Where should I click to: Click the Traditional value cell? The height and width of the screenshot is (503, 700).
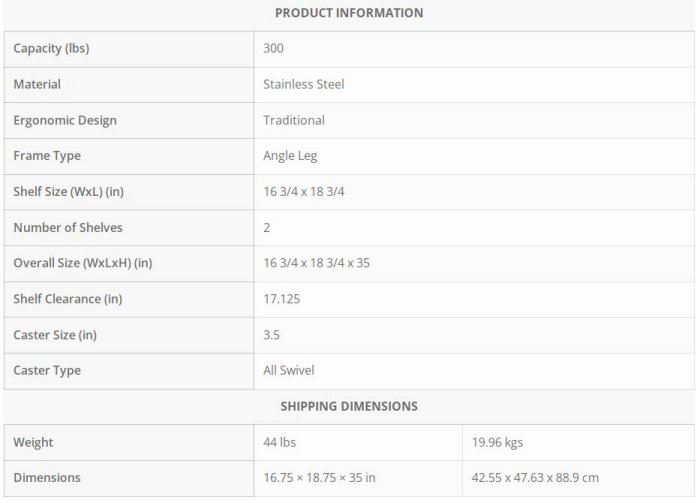(294, 121)
